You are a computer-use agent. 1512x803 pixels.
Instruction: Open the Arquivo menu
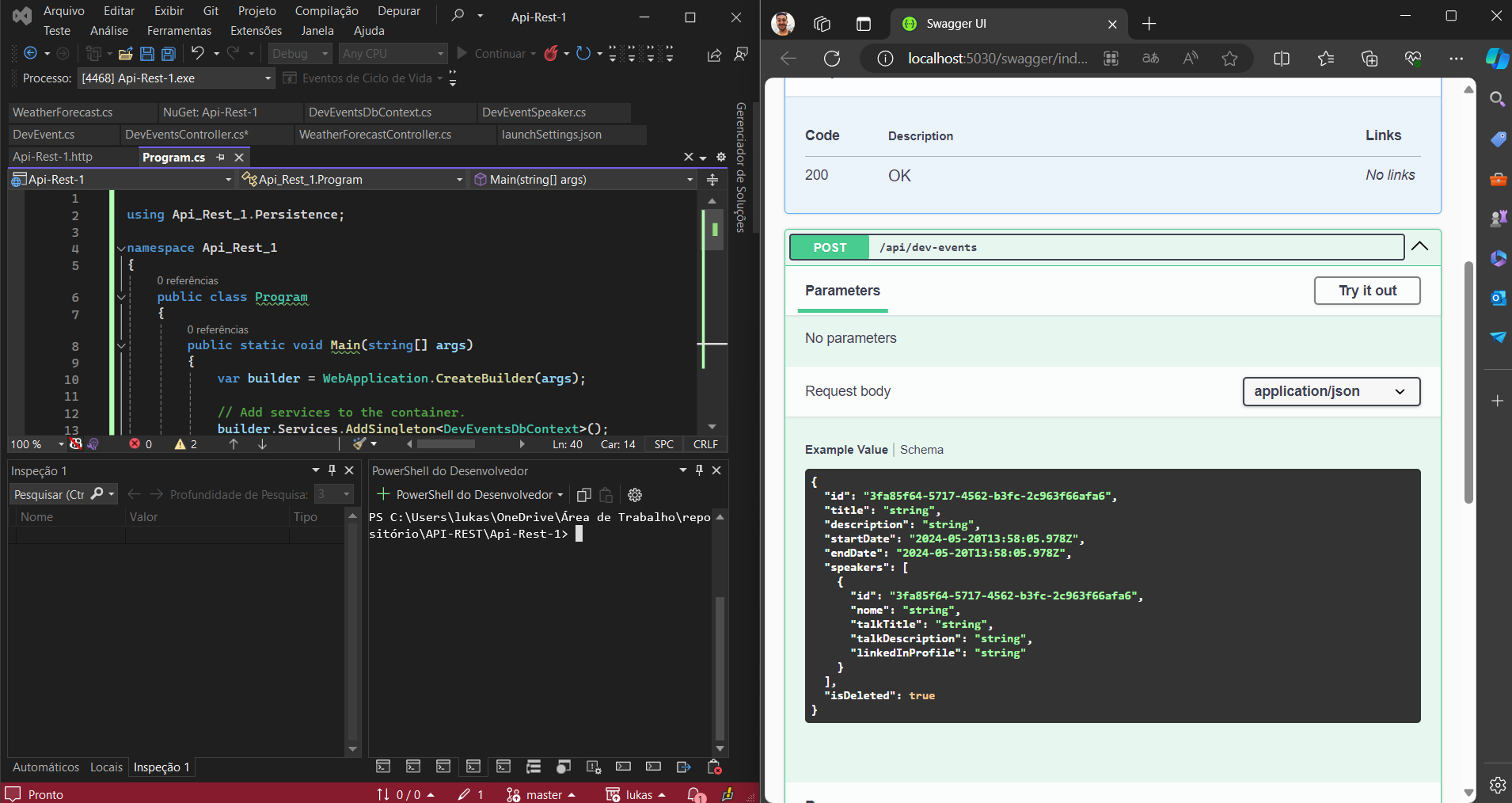coord(64,11)
